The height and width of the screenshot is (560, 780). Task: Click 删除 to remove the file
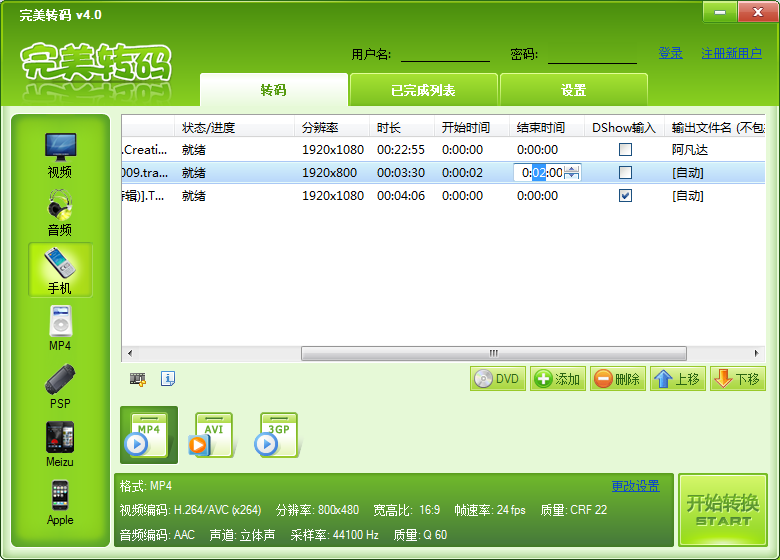[618, 379]
